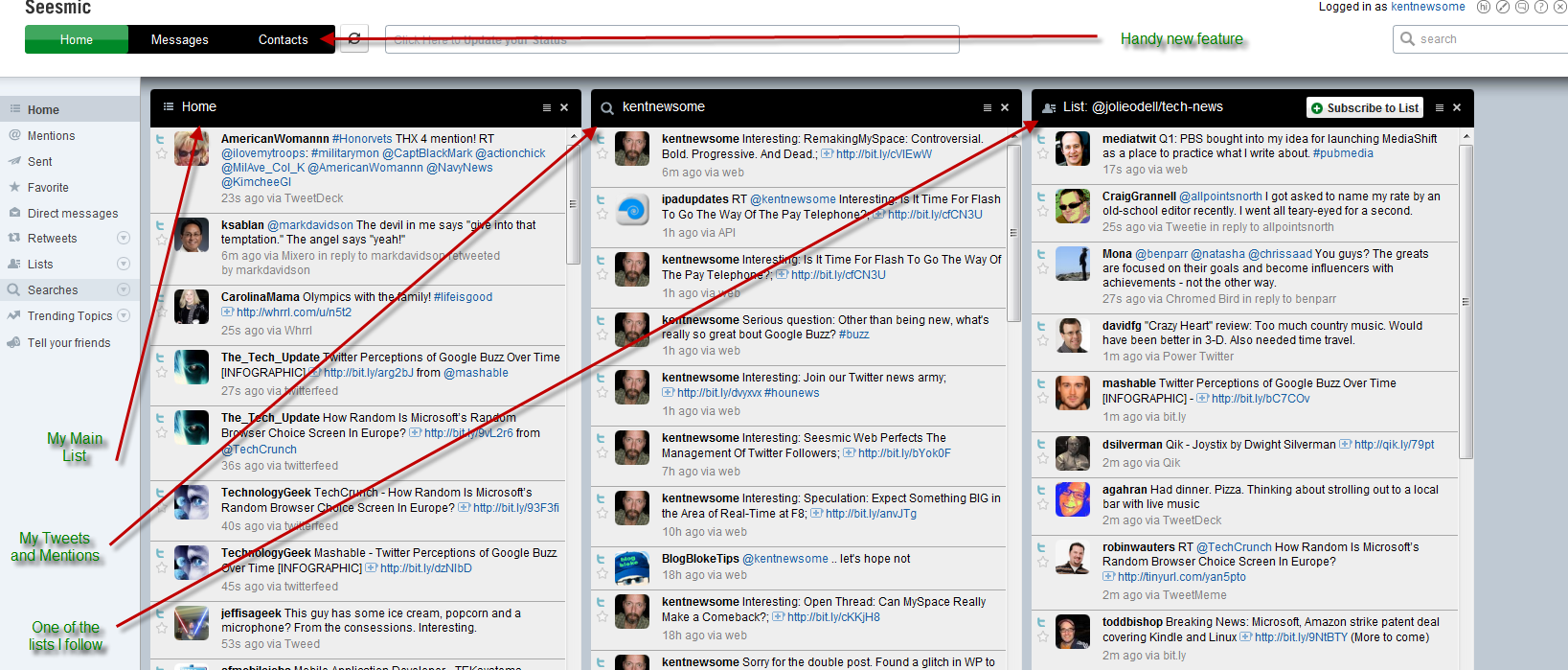Open column options menu in Home column
This screenshot has height=670, width=1568.
click(547, 107)
